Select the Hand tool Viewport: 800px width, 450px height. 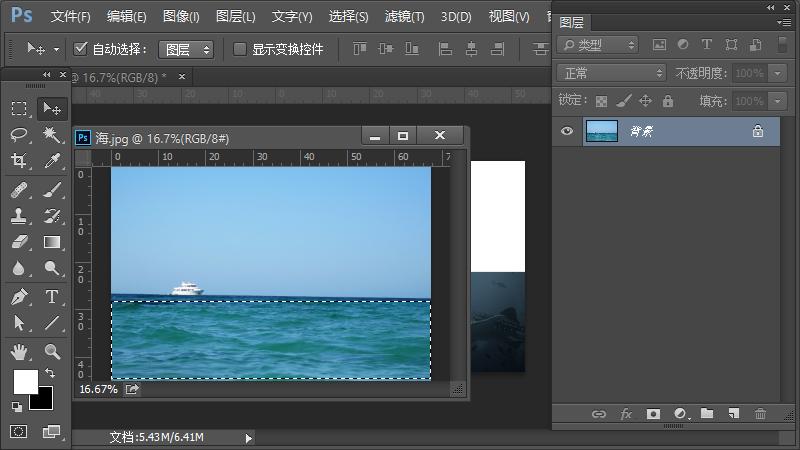pyautogui.click(x=19, y=352)
